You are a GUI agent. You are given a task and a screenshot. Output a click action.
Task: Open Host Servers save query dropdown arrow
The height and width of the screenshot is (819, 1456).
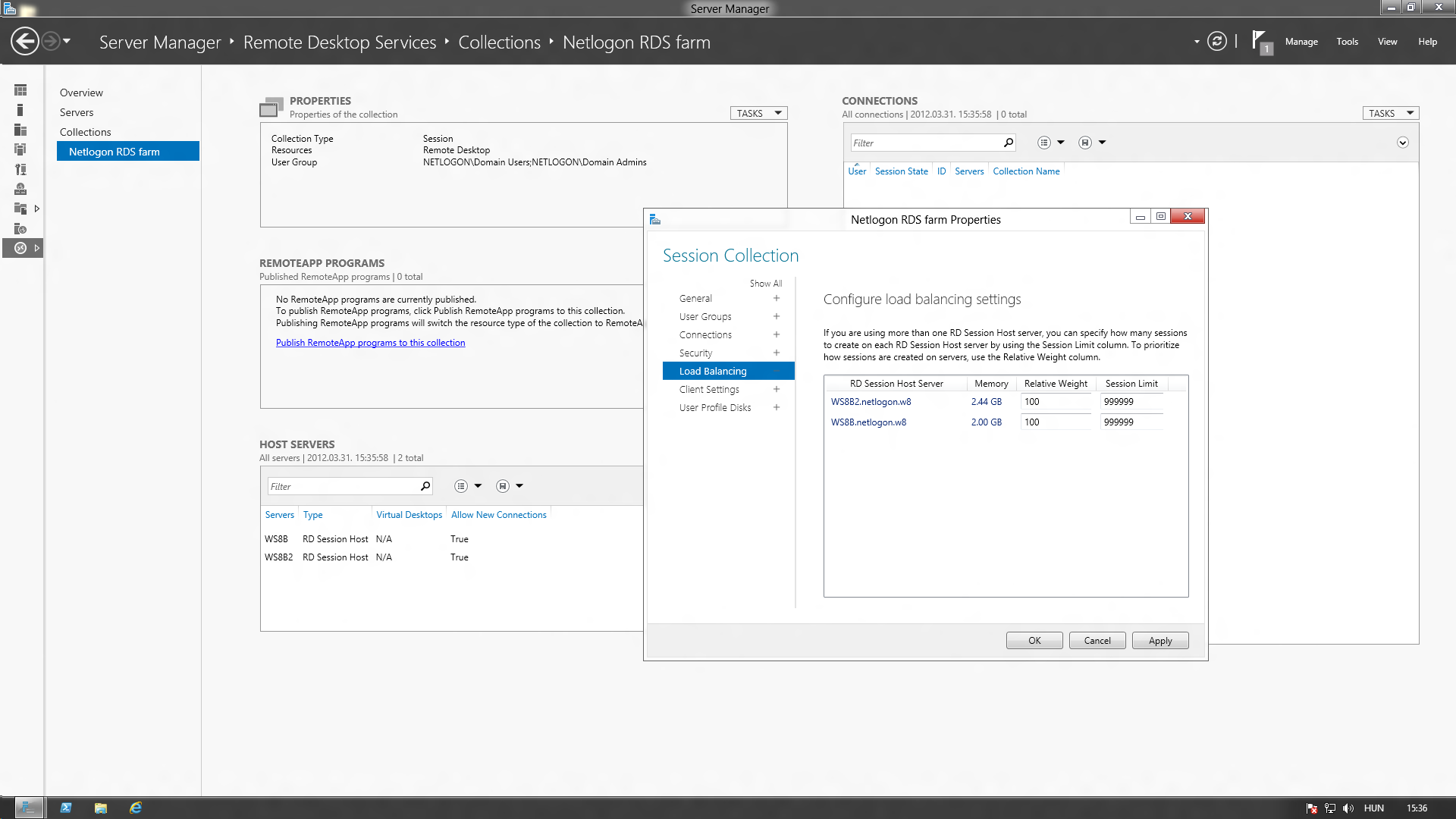coord(519,486)
